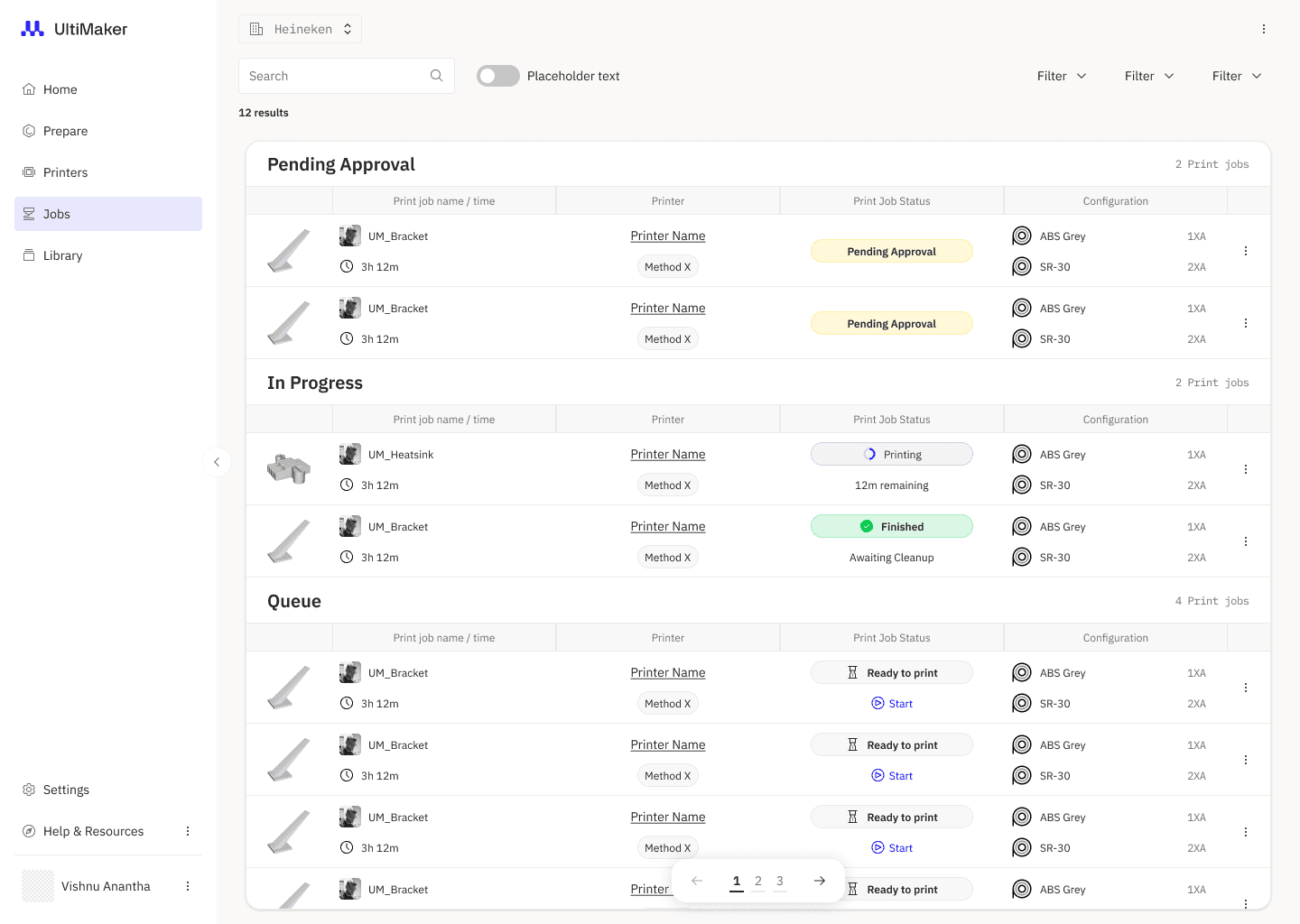Click the UM_Heatsink model thumbnail
The image size is (1300, 924).
(289, 468)
